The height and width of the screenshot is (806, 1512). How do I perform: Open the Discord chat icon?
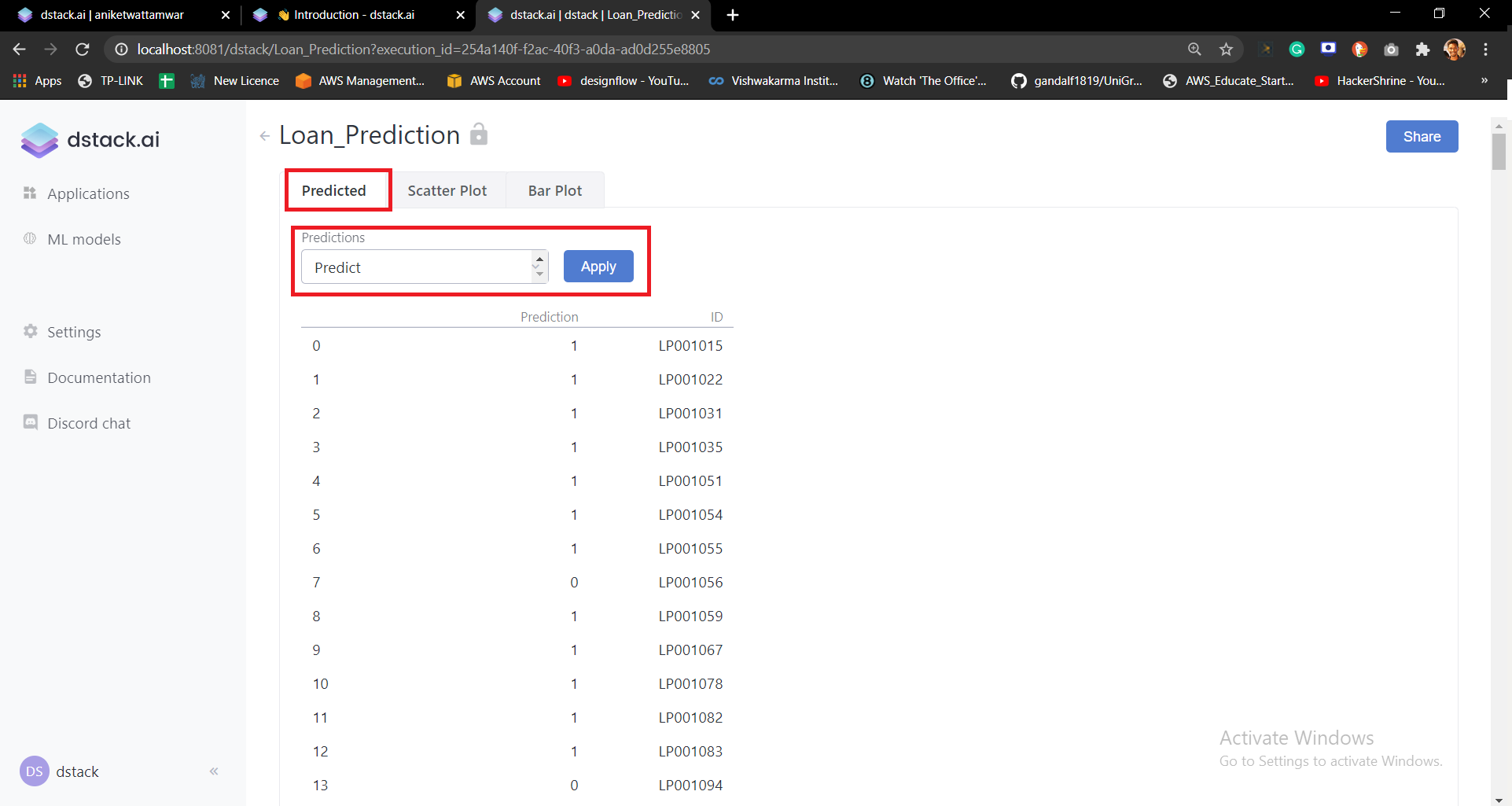click(x=31, y=422)
